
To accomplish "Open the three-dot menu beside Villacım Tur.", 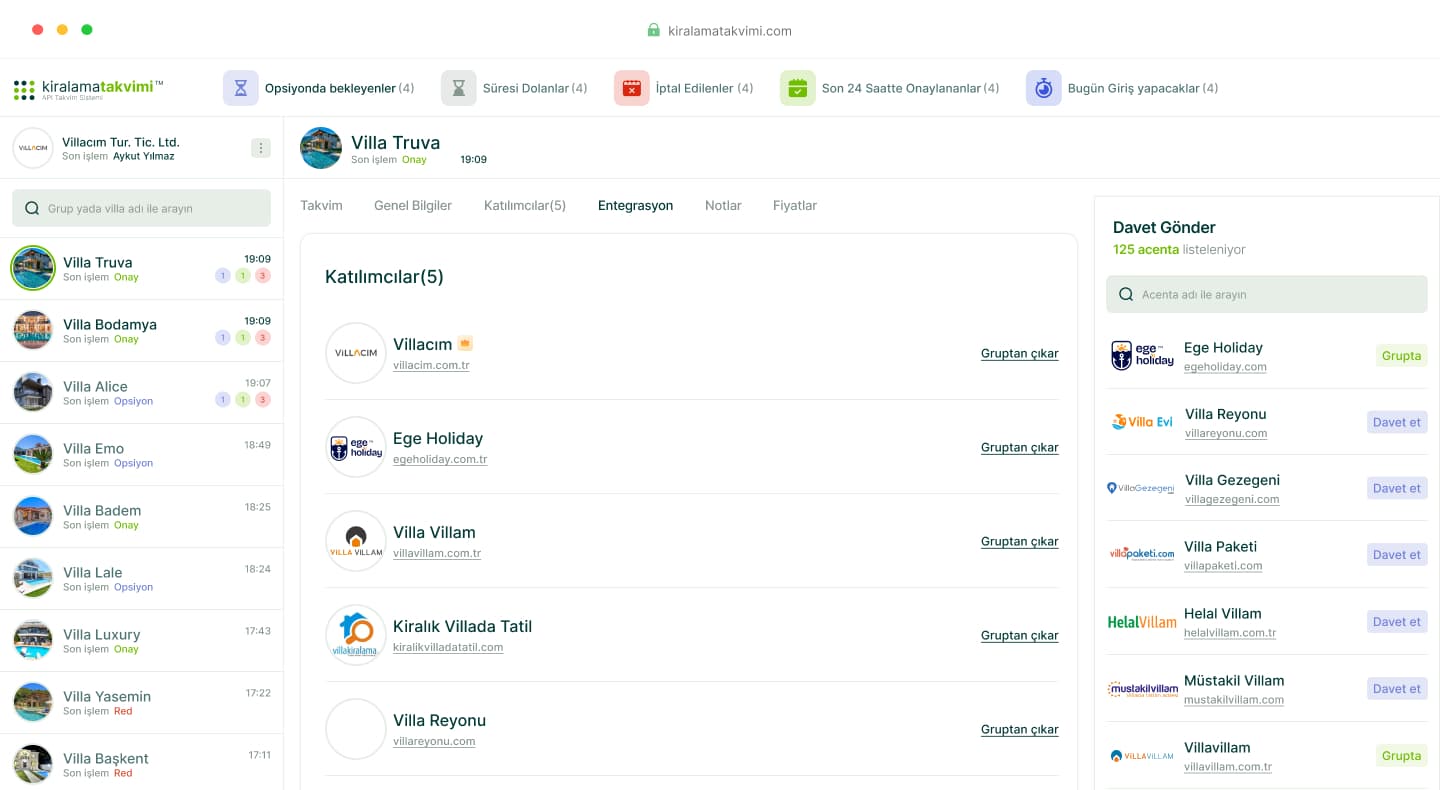I will coord(260,148).
